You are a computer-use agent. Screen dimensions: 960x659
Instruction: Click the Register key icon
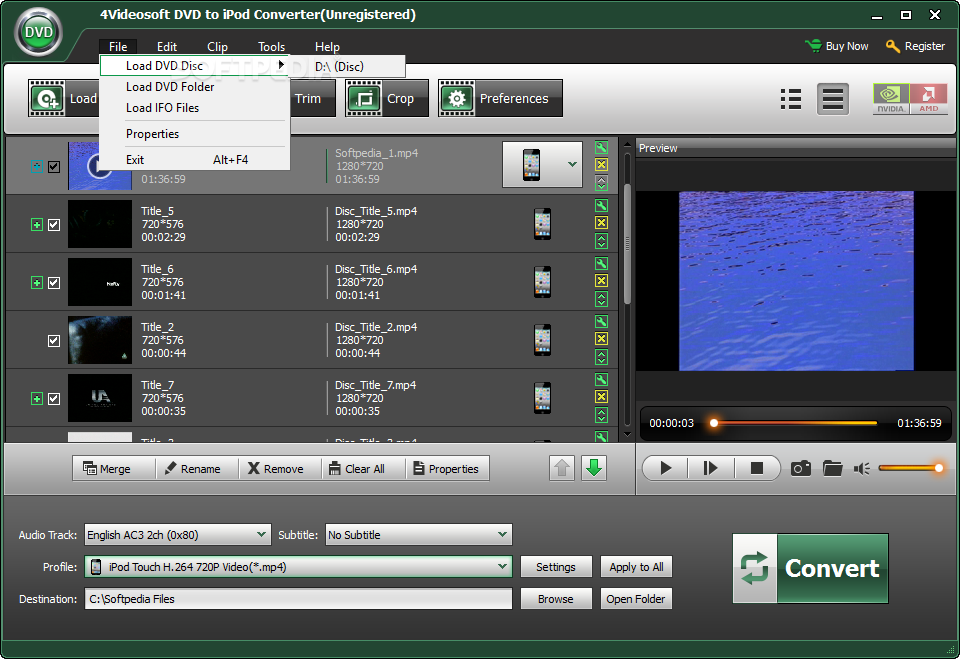[893, 46]
